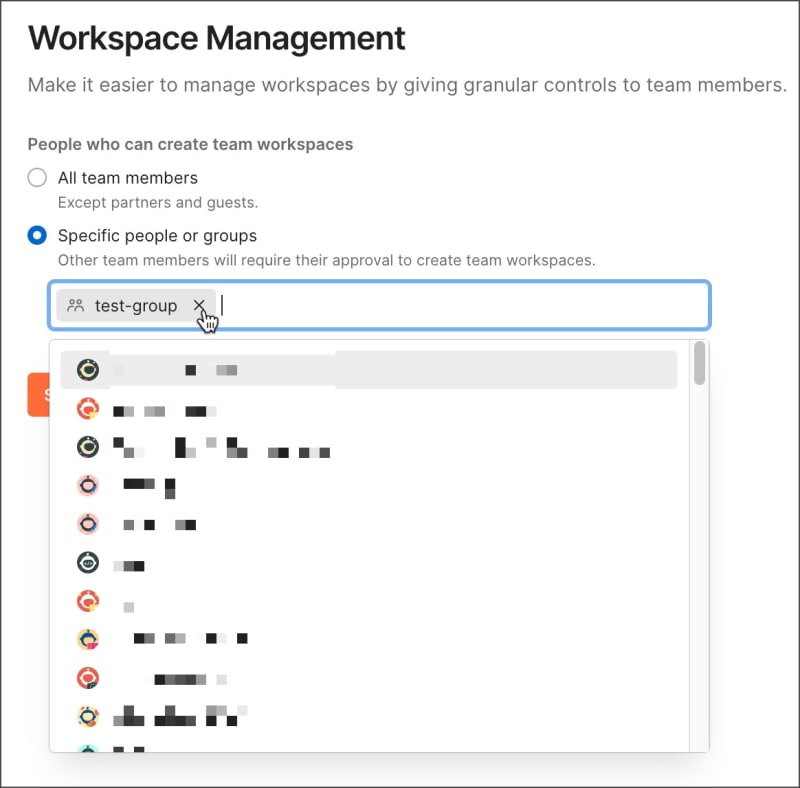Click the avatar of the highlighted top suggestion
Image resolution: width=800 pixels, height=788 pixels.
click(x=89, y=369)
